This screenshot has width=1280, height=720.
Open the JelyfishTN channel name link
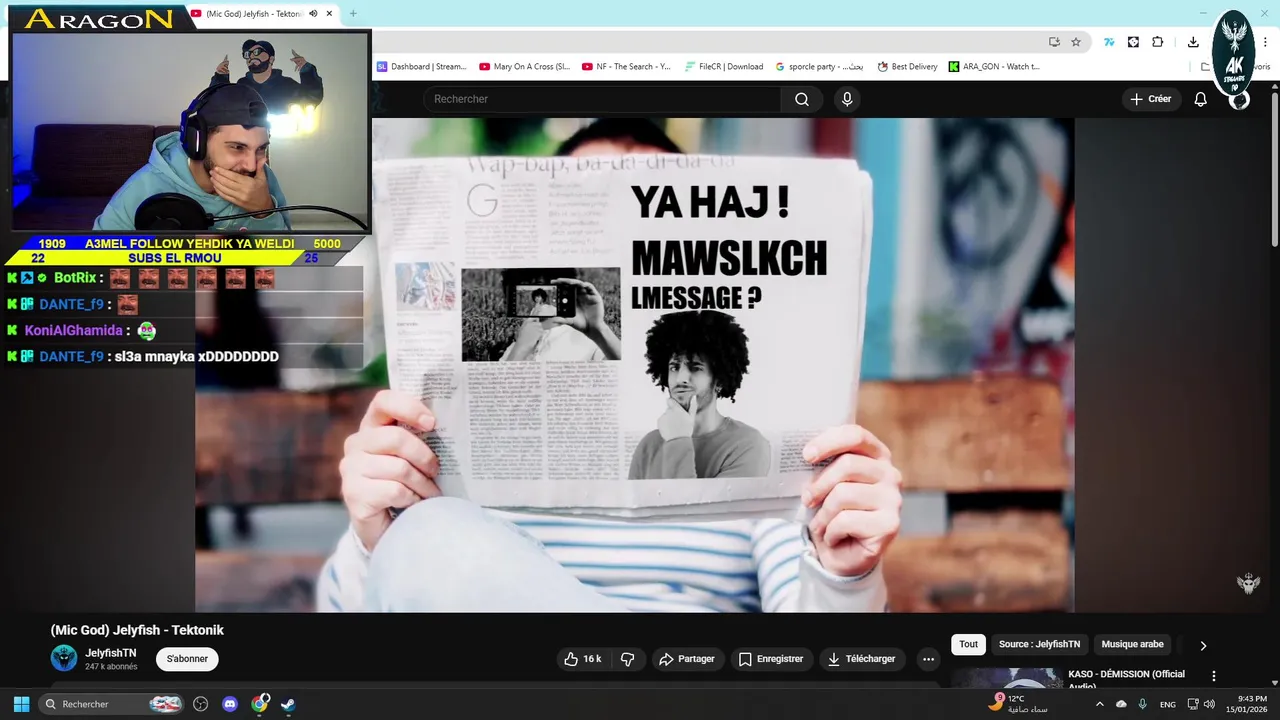(110, 653)
